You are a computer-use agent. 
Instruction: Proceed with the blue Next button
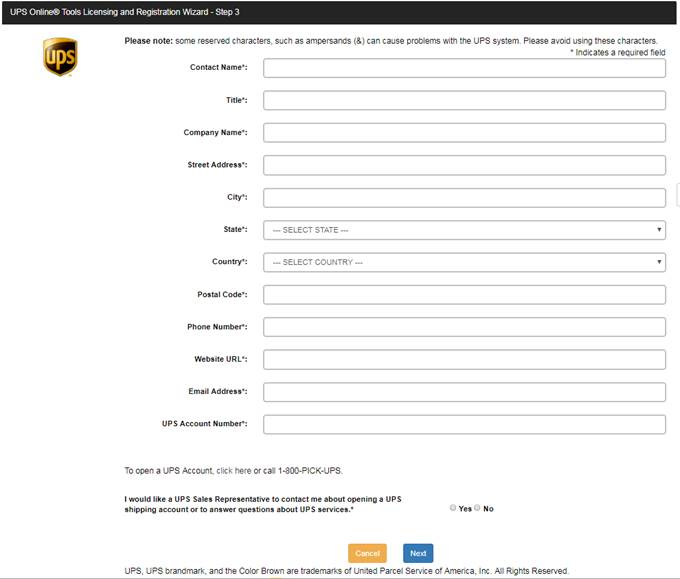pyautogui.click(x=418, y=553)
